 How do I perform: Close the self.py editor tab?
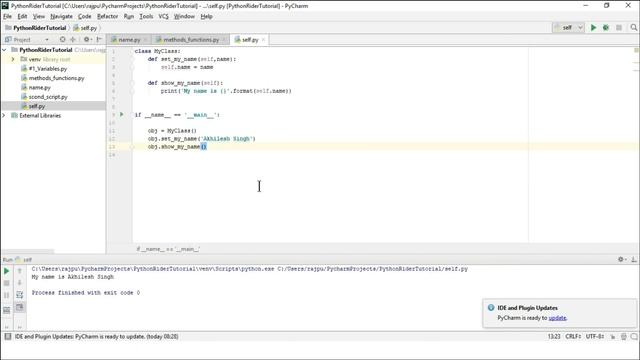(x=263, y=40)
